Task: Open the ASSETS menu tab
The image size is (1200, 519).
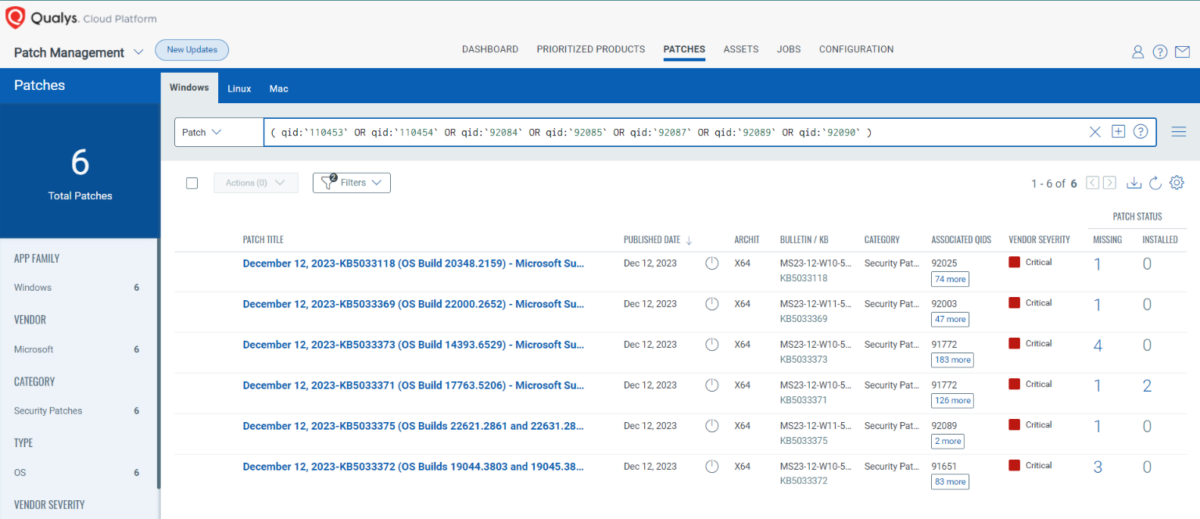Action: pyautogui.click(x=740, y=49)
